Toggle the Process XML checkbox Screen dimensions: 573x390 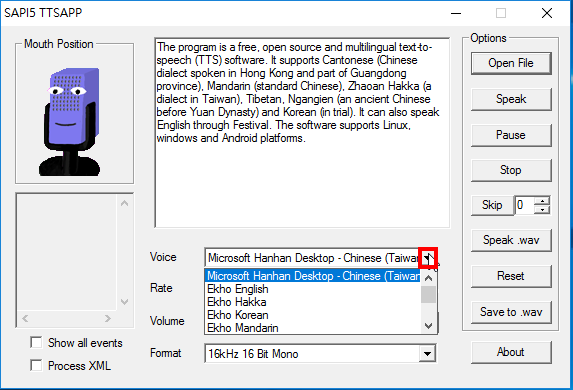pos(36,366)
